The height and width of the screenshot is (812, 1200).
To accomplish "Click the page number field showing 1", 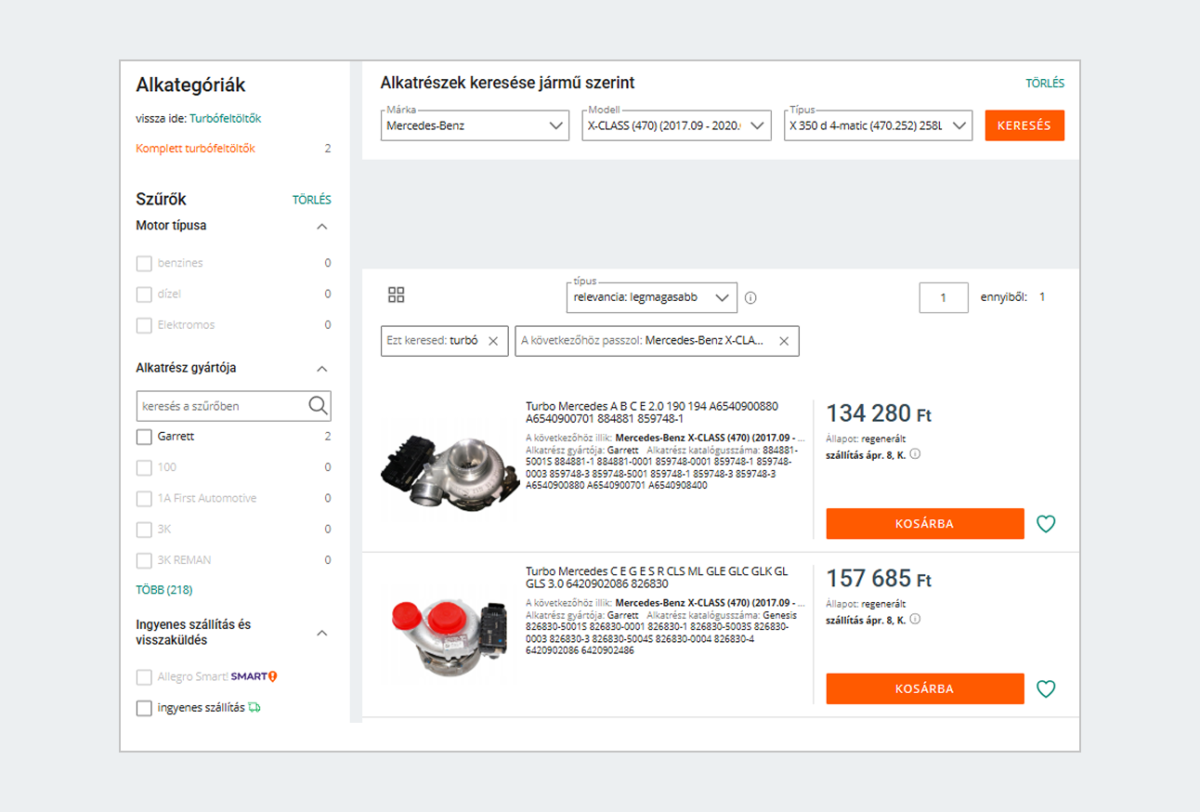I will coord(944,298).
